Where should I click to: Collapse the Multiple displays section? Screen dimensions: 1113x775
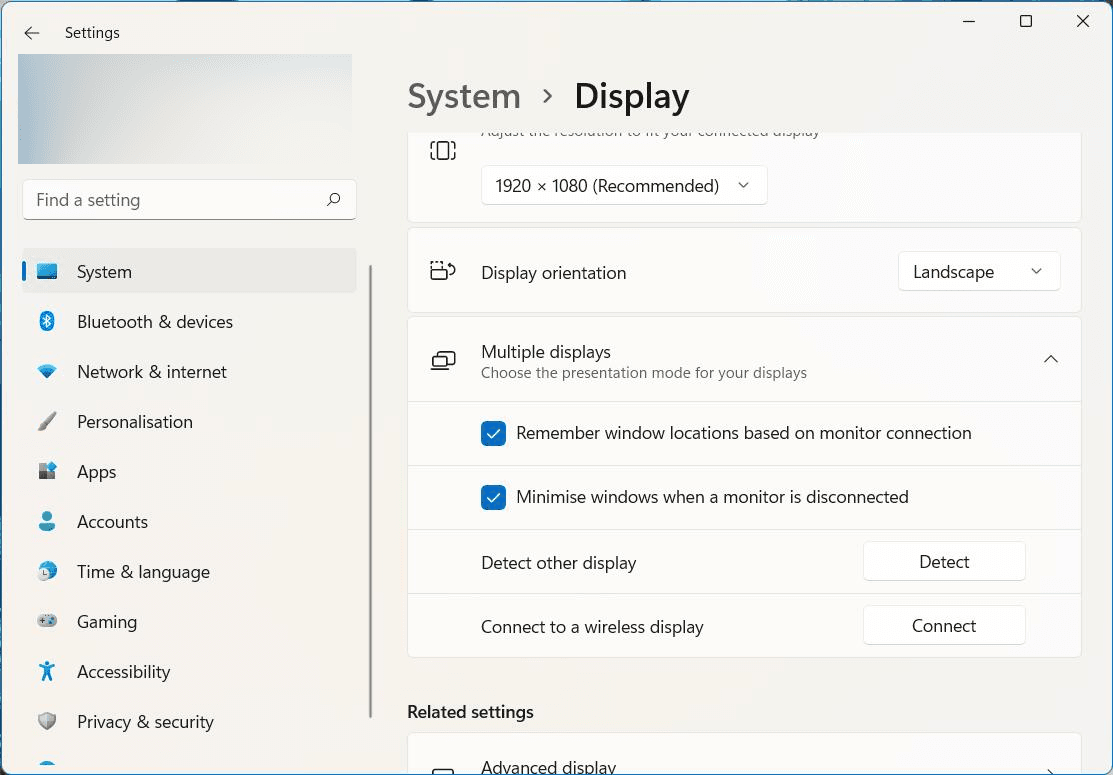point(1051,359)
